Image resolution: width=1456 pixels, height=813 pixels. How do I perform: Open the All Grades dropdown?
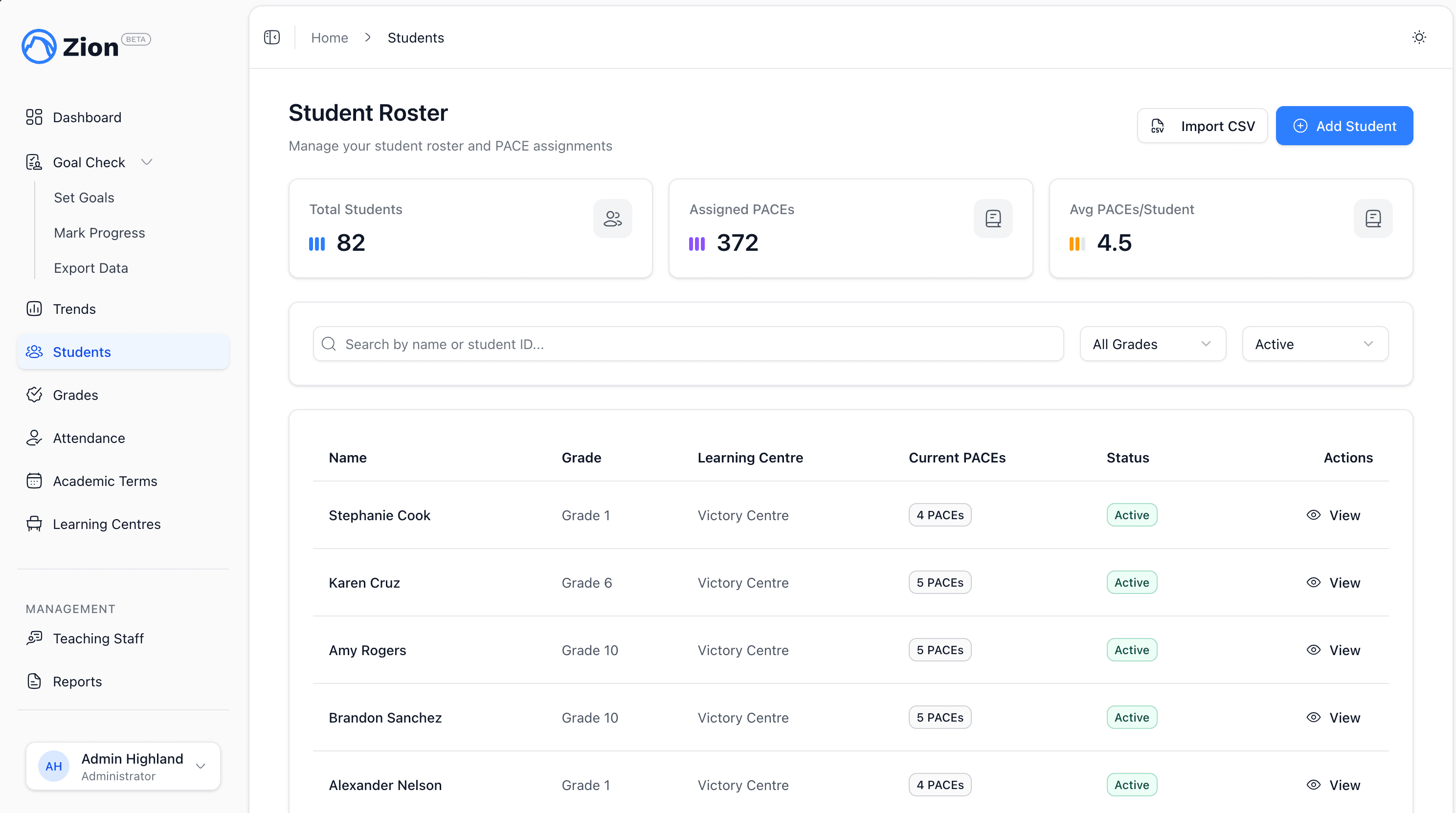point(1152,344)
